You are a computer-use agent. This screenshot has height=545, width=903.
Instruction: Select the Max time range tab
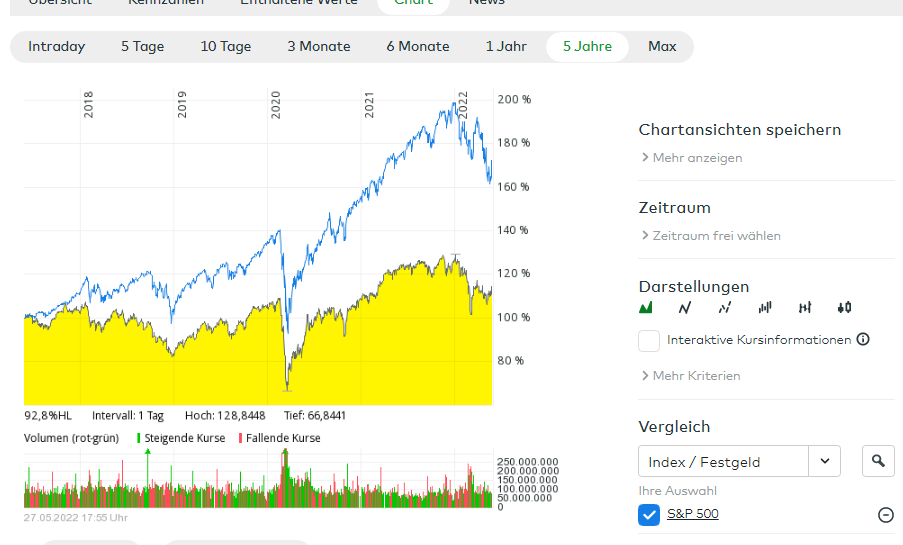tap(662, 46)
